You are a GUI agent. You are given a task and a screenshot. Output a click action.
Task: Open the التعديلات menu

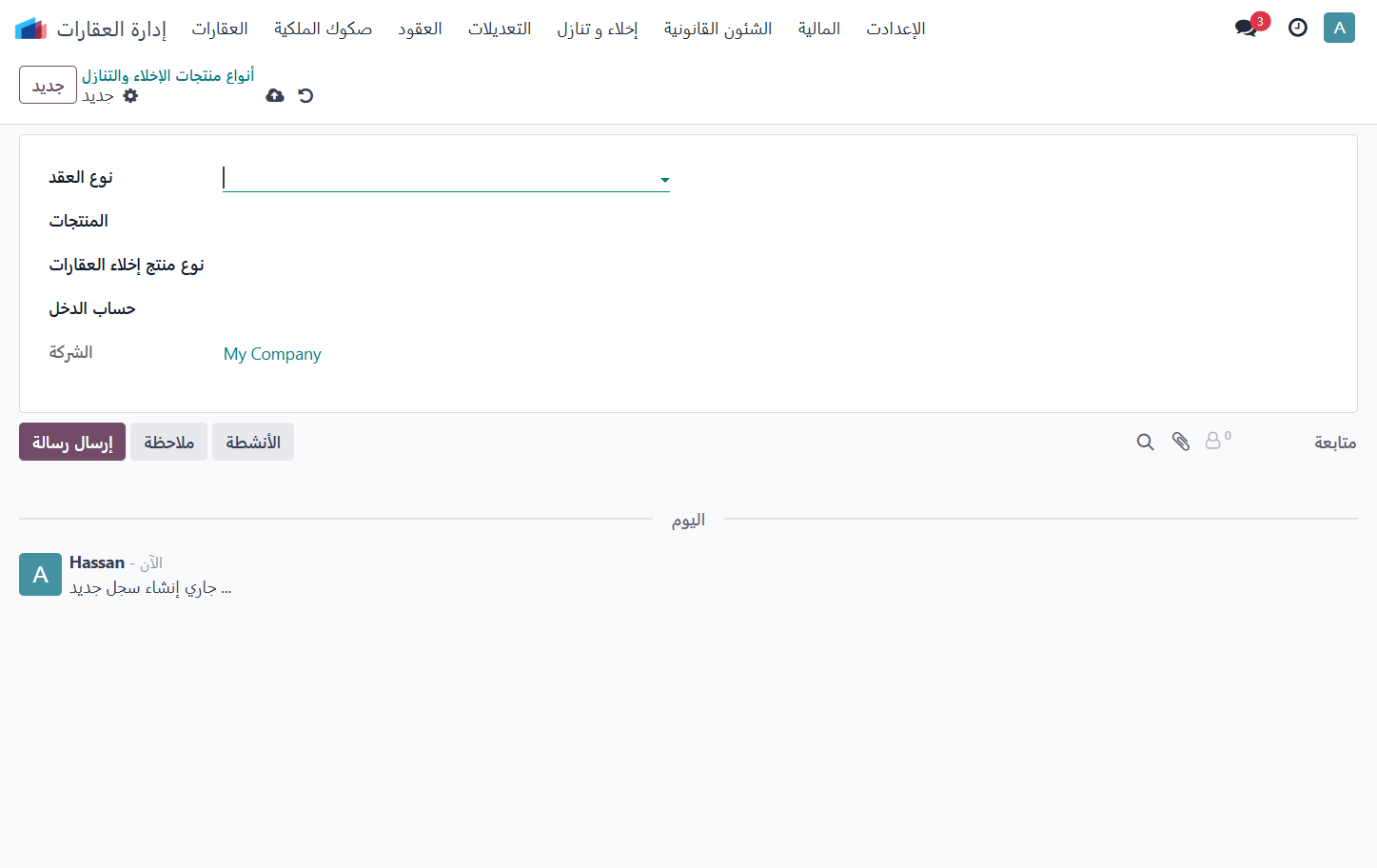point(500,29)
